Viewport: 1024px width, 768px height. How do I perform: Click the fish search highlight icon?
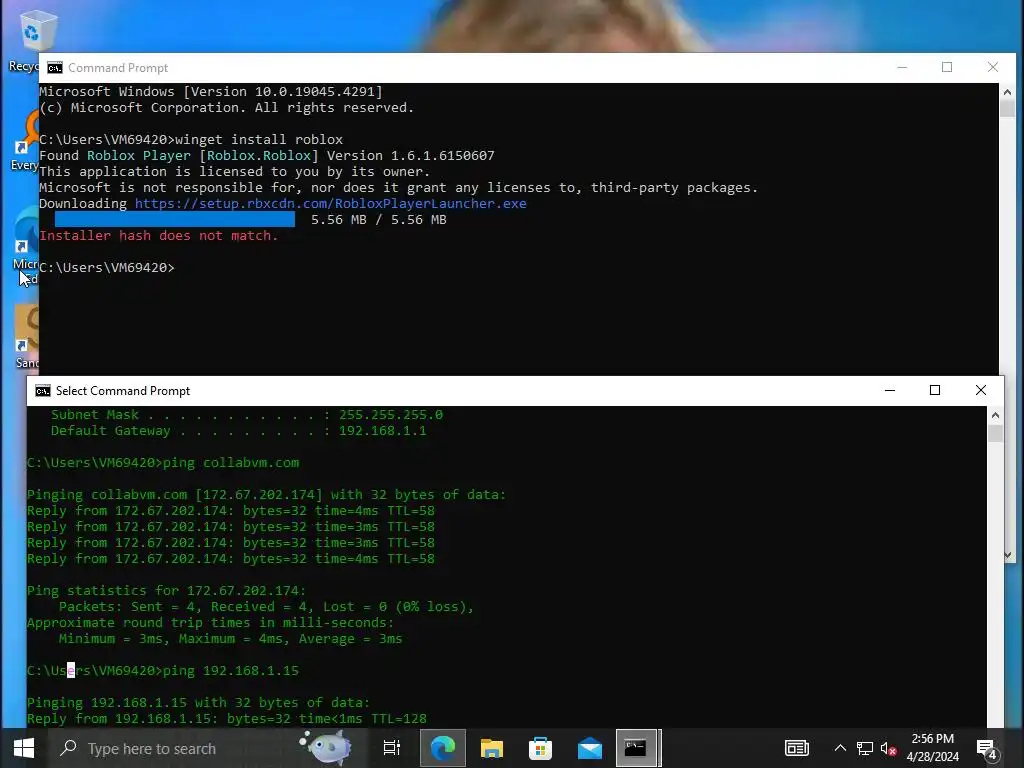(x=326, y=747)
